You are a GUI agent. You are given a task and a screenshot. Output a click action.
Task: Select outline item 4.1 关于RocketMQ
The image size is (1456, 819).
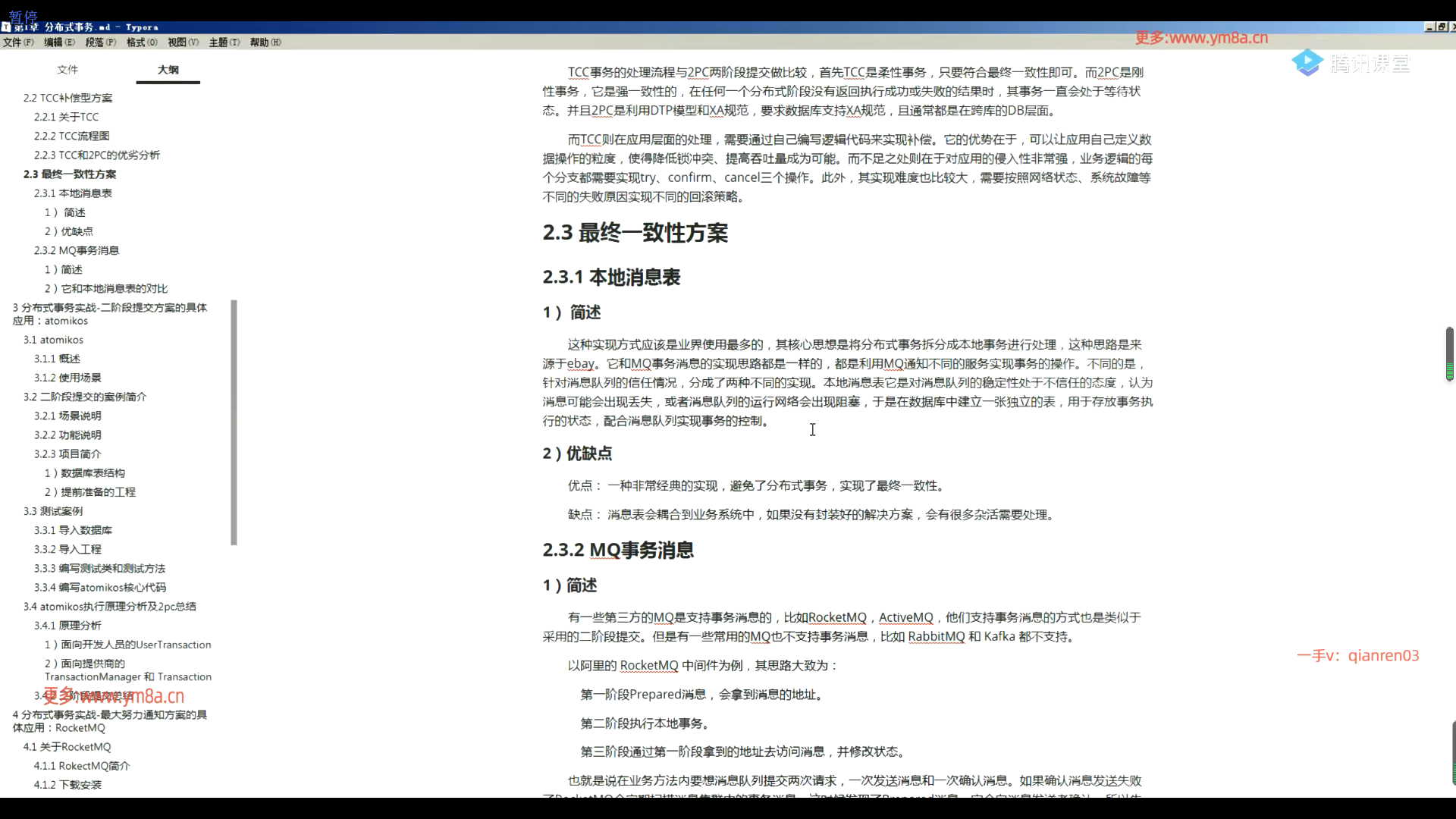67,747
